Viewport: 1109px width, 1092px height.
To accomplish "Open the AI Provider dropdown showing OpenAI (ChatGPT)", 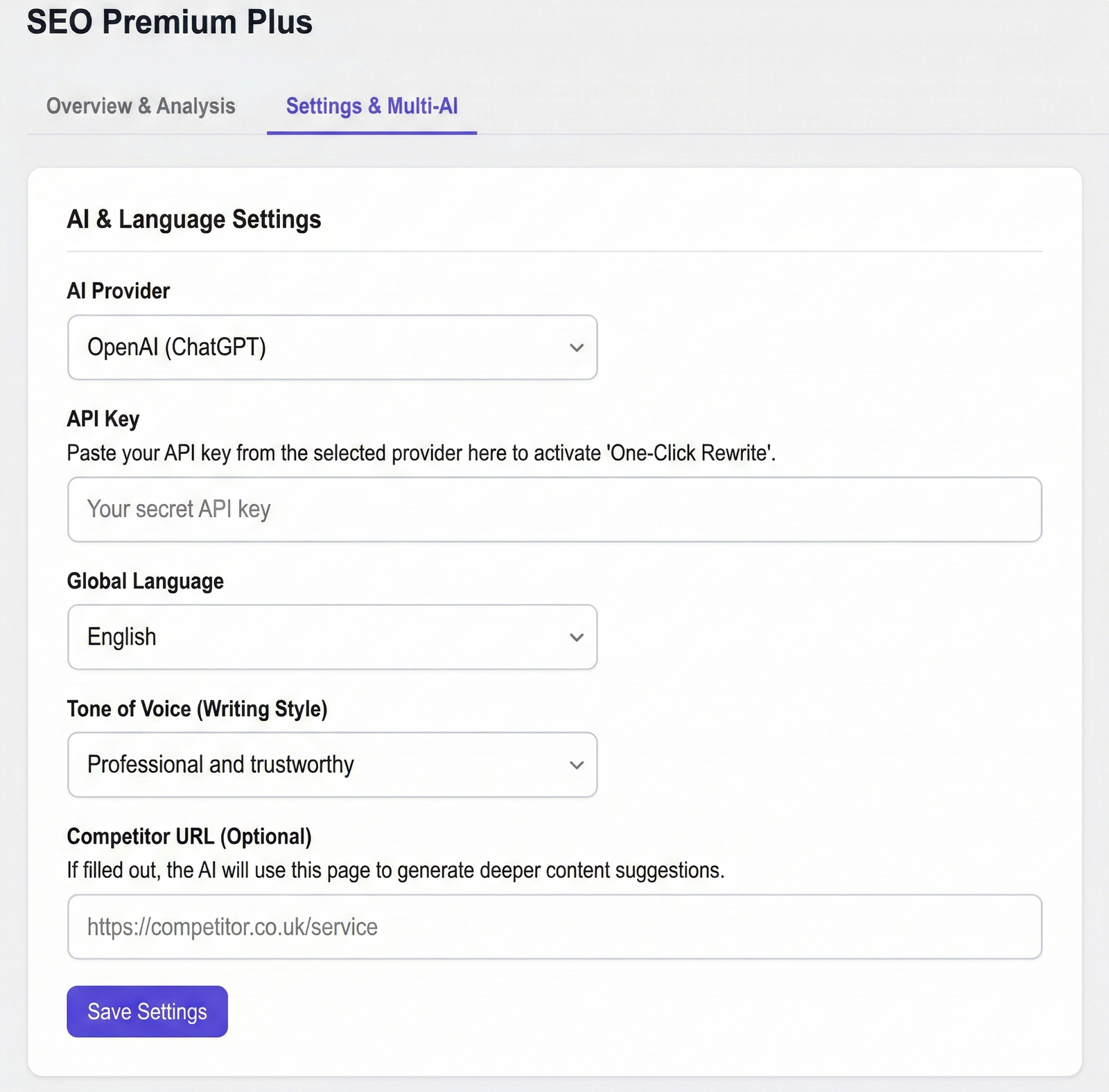I will [x=331, y=347].
